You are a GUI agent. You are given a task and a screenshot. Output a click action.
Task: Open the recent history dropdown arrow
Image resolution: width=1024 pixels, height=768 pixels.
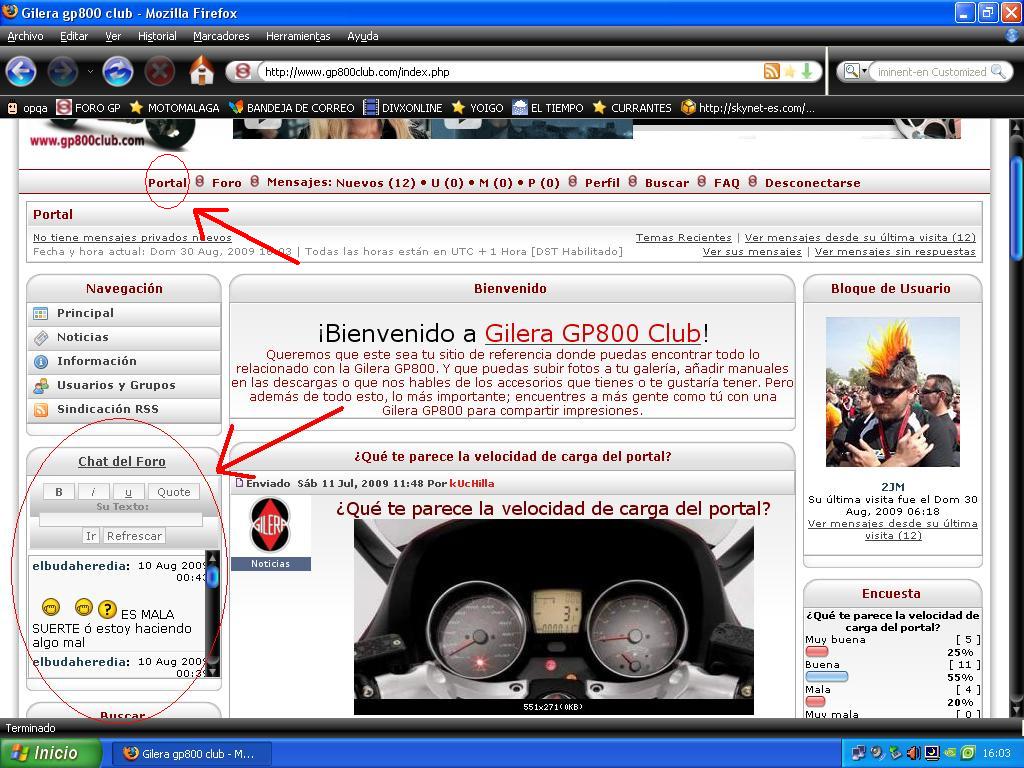pyautogui.click(x=90, y=71)
